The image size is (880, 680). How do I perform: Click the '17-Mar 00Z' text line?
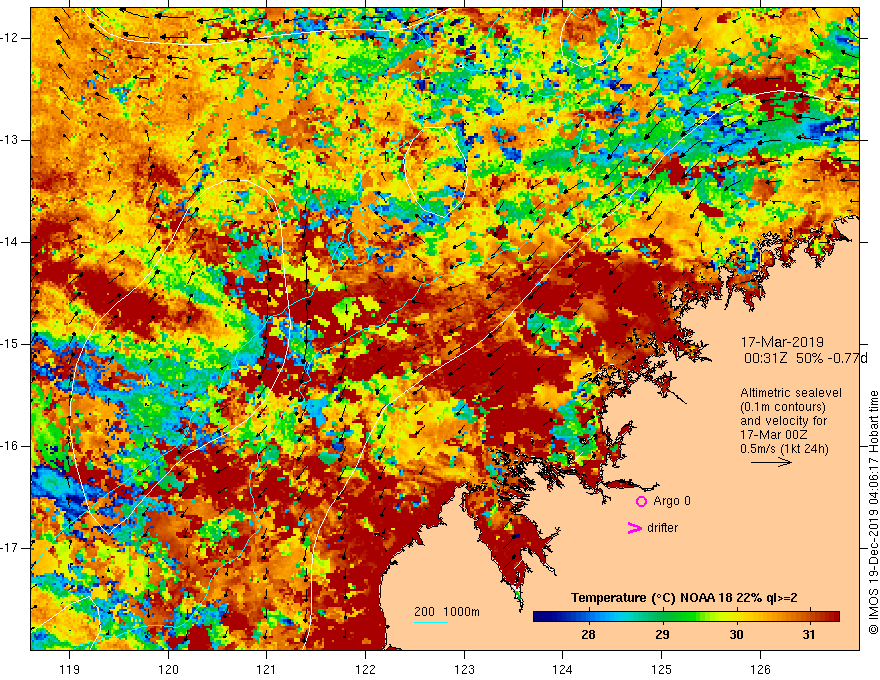click(x=774, y=435)
